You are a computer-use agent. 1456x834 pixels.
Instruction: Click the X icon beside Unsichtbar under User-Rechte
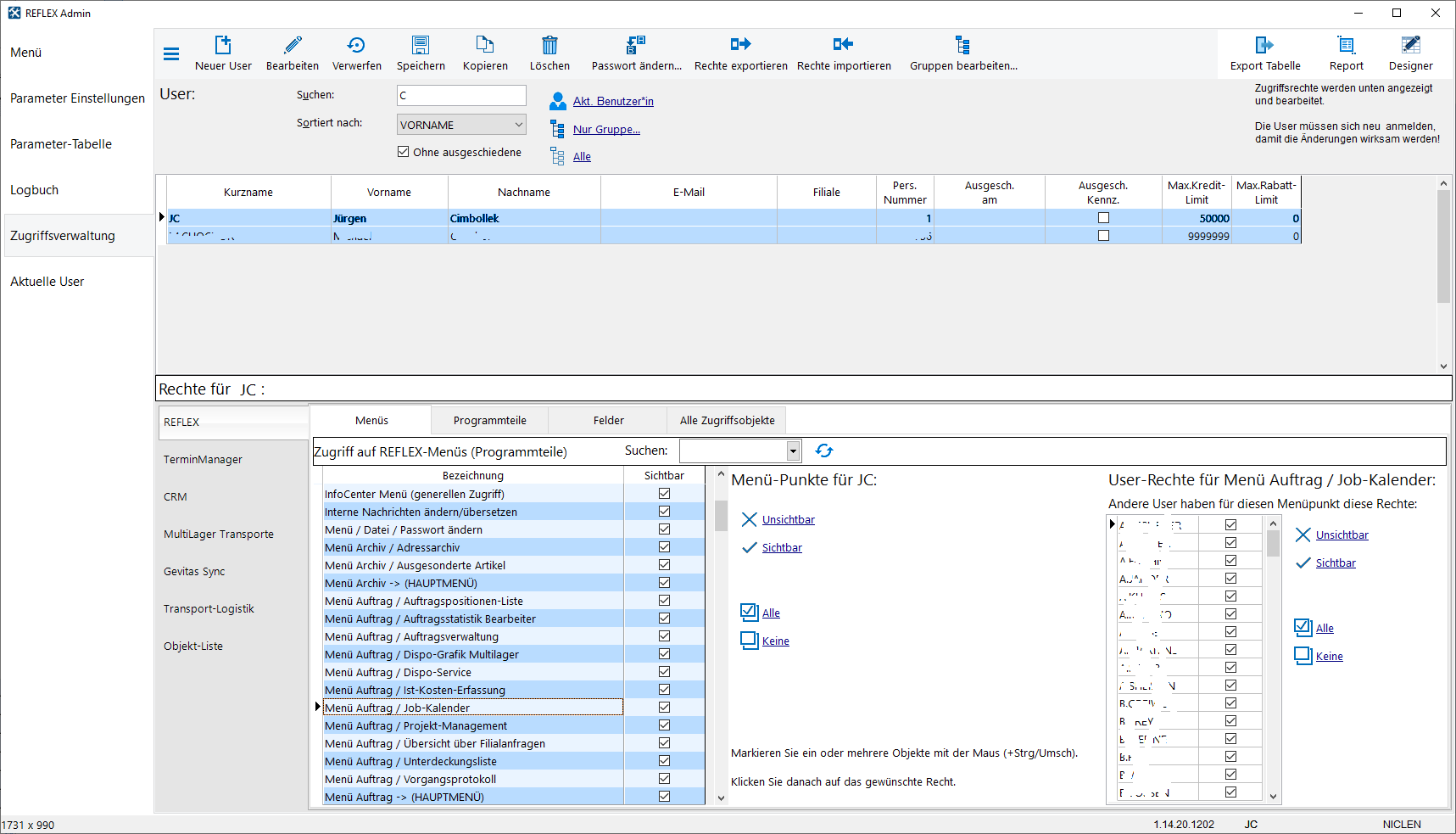(x=1303, y=535)
